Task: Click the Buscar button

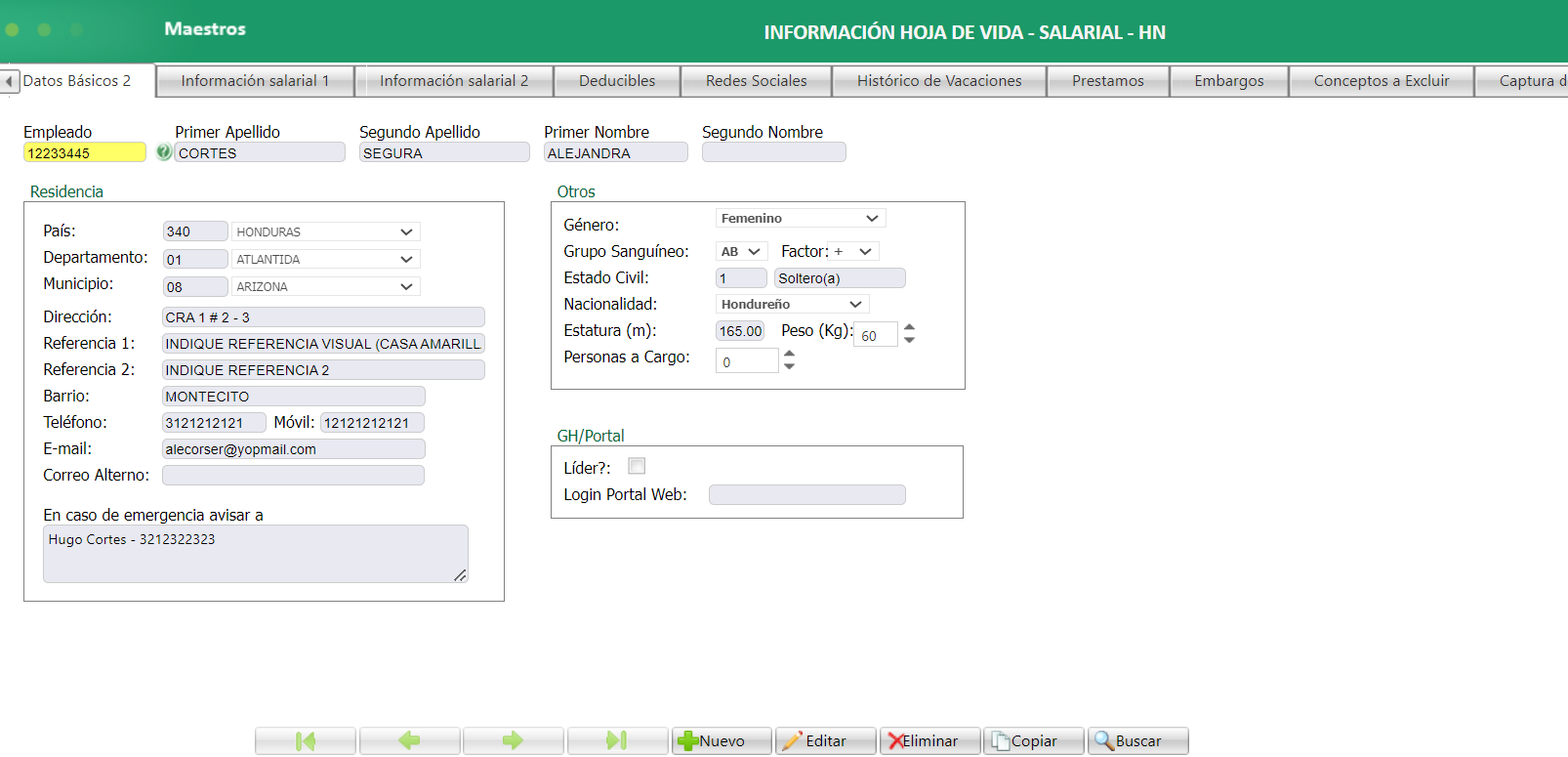Action: point(1137,741)
